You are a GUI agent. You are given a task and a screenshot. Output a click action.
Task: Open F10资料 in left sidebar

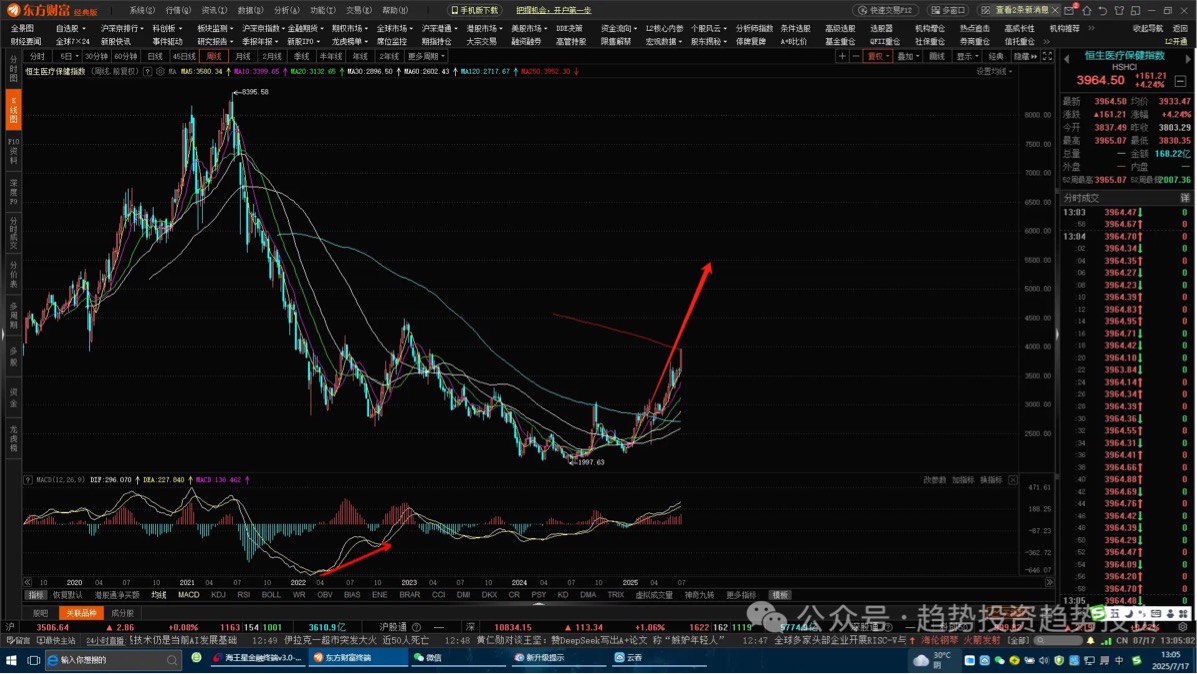click(13, 151)
